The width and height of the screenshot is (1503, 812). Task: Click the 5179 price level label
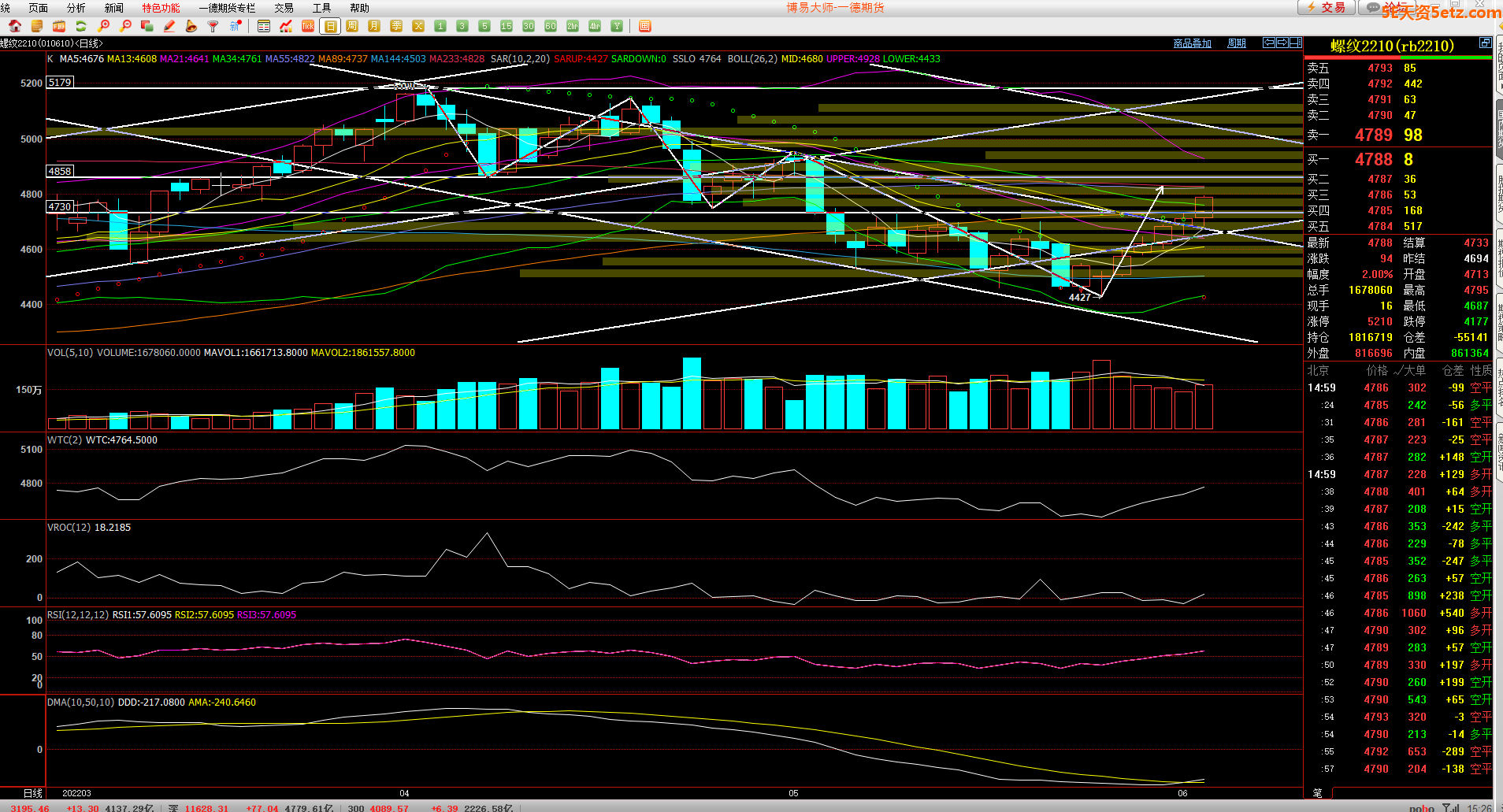pyautogui.click(x=60, y=82)
